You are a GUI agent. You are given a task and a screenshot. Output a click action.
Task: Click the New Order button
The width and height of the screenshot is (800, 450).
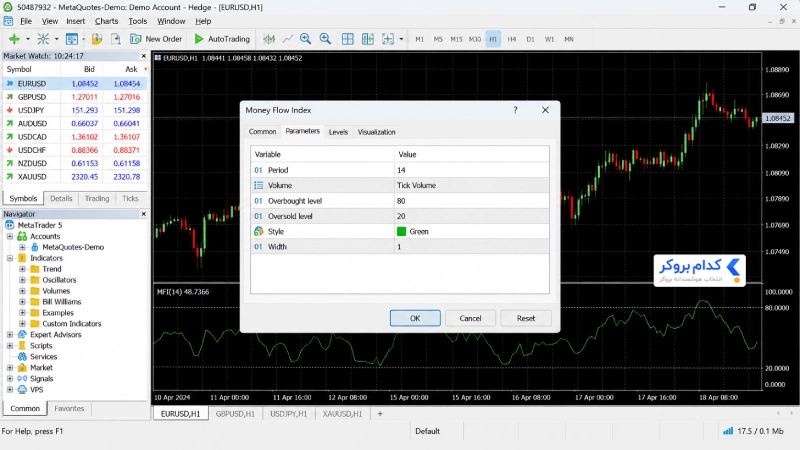(x=156, y=39)
